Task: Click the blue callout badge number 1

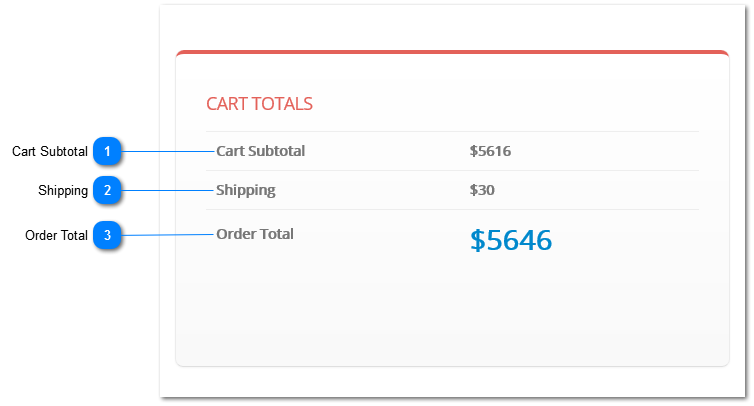Action: click(x=107, y=151)
